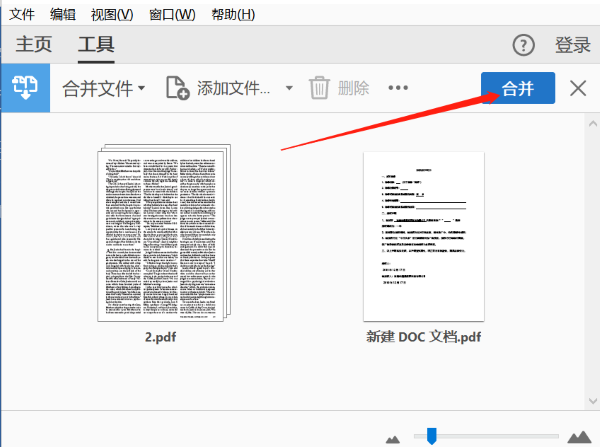Click the blue combine files icon
The height and width of the screenshot is (447, 600).
point(24,88)
